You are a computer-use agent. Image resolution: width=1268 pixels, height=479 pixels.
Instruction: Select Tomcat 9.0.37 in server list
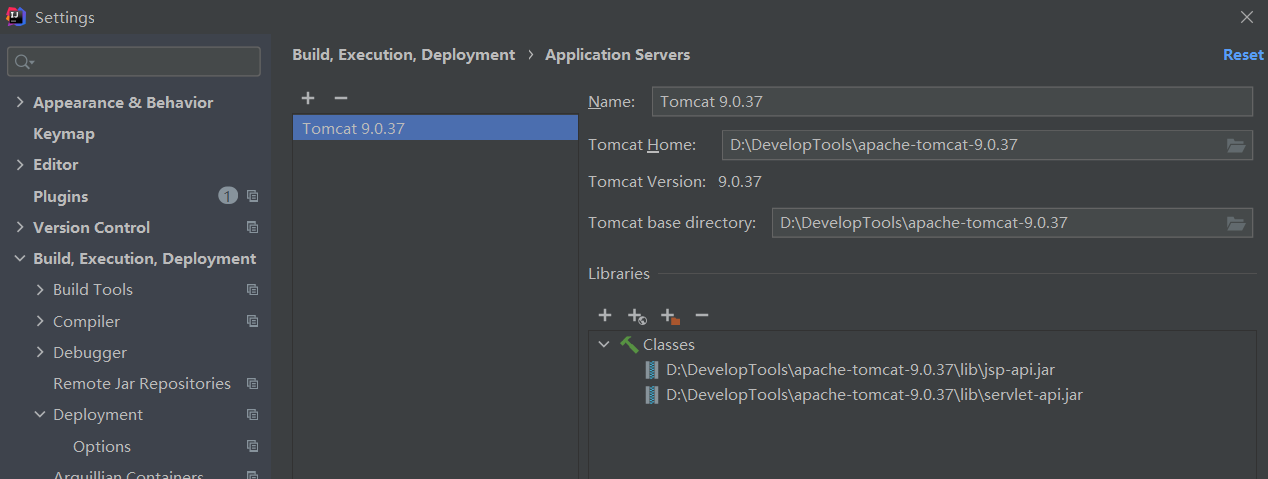click(353, 129)
